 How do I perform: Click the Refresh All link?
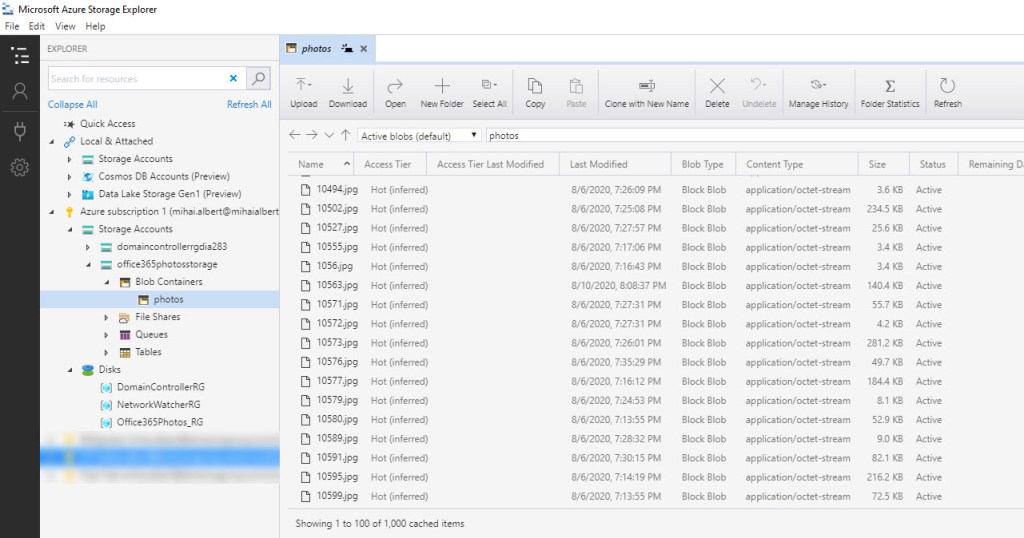click(249, 104)
